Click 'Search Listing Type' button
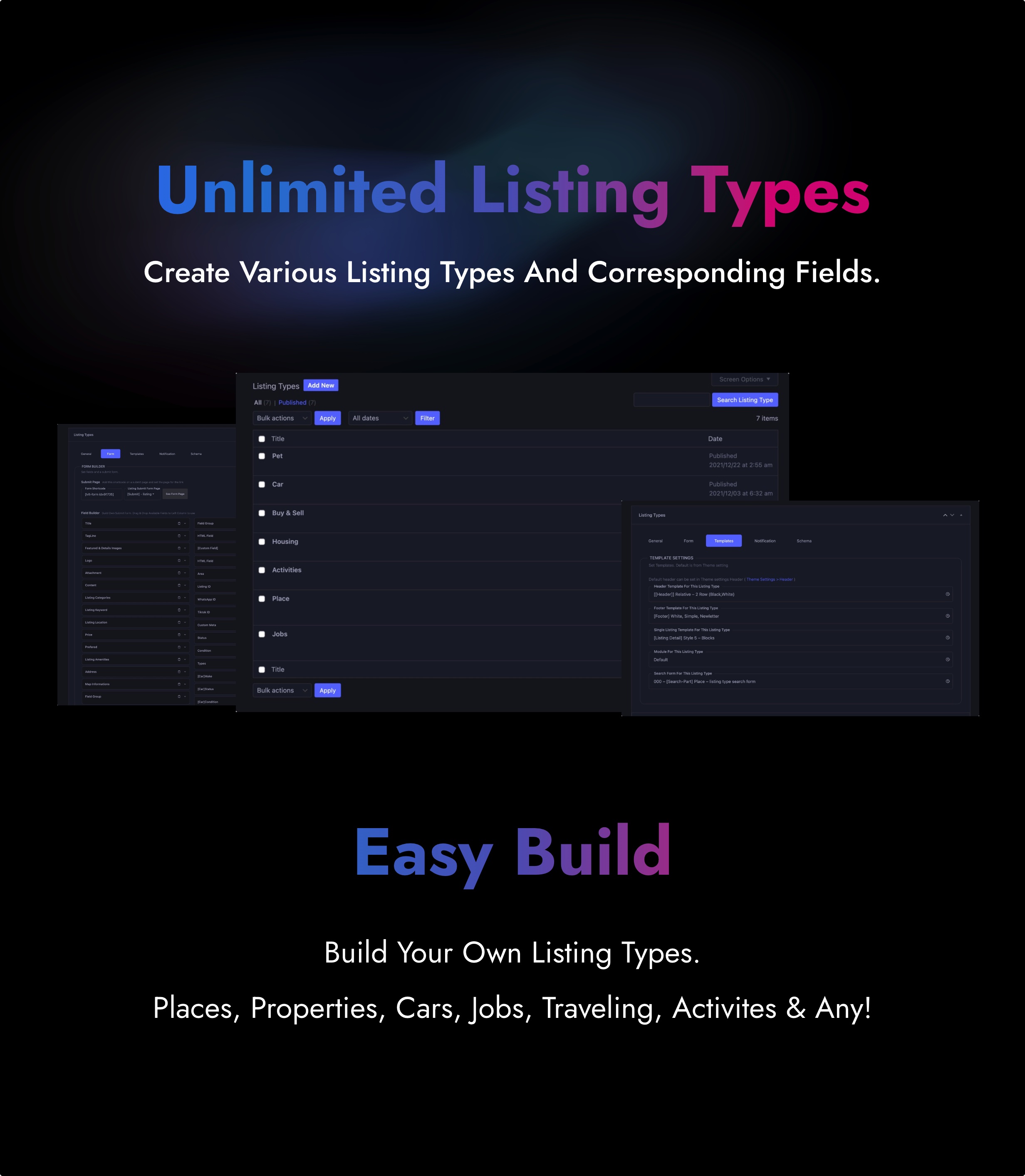The image size is (1025, 1176). pos(745,400)
